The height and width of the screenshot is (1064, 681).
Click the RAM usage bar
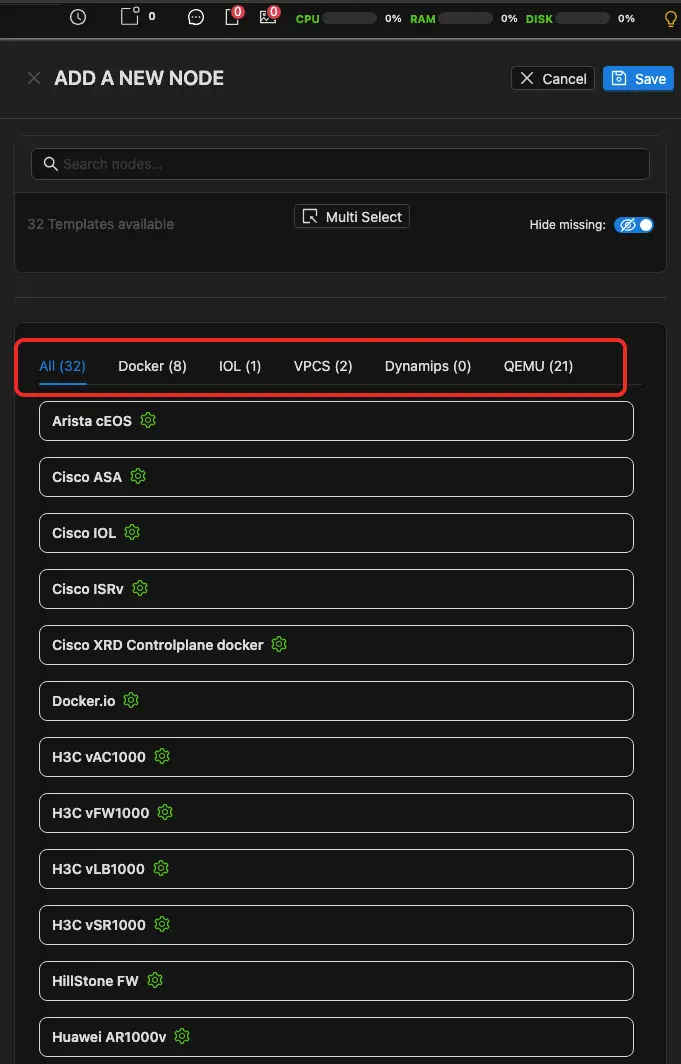point(465,18)
